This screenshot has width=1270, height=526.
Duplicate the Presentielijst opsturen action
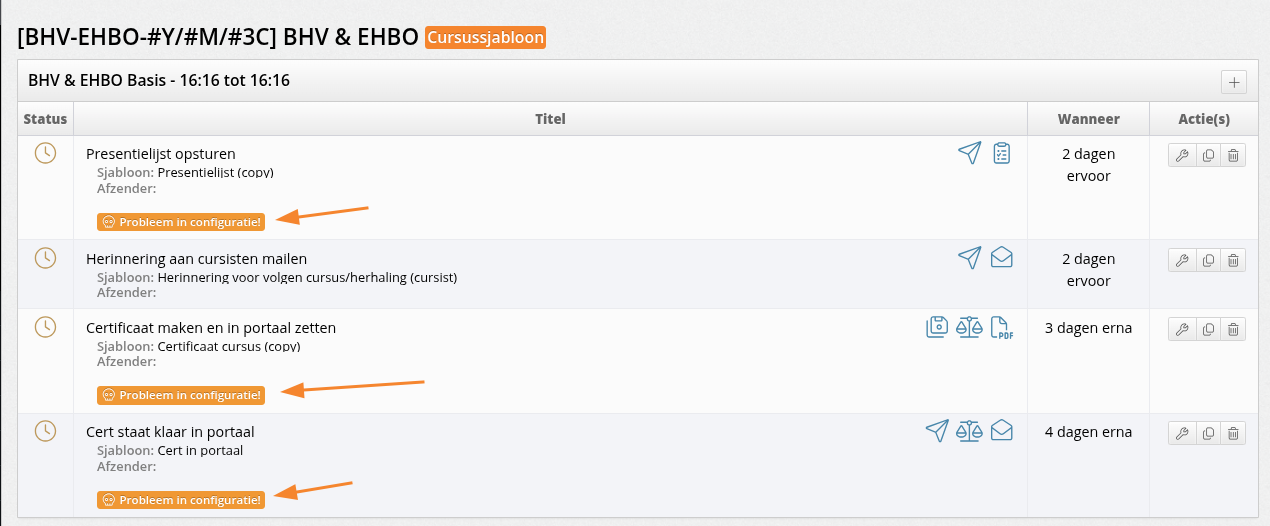click(1208, 155)
